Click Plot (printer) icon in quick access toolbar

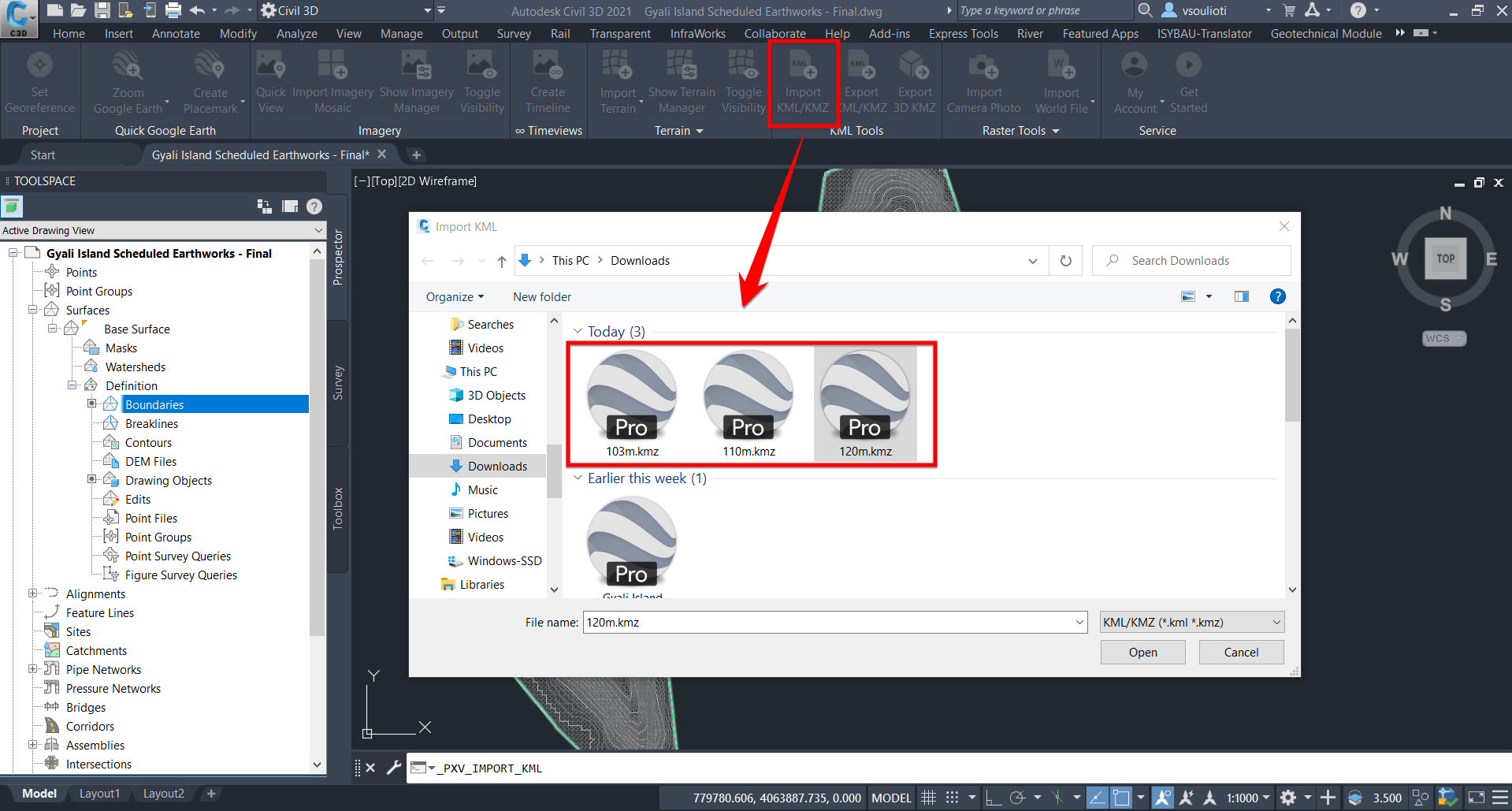click(173, 10)
